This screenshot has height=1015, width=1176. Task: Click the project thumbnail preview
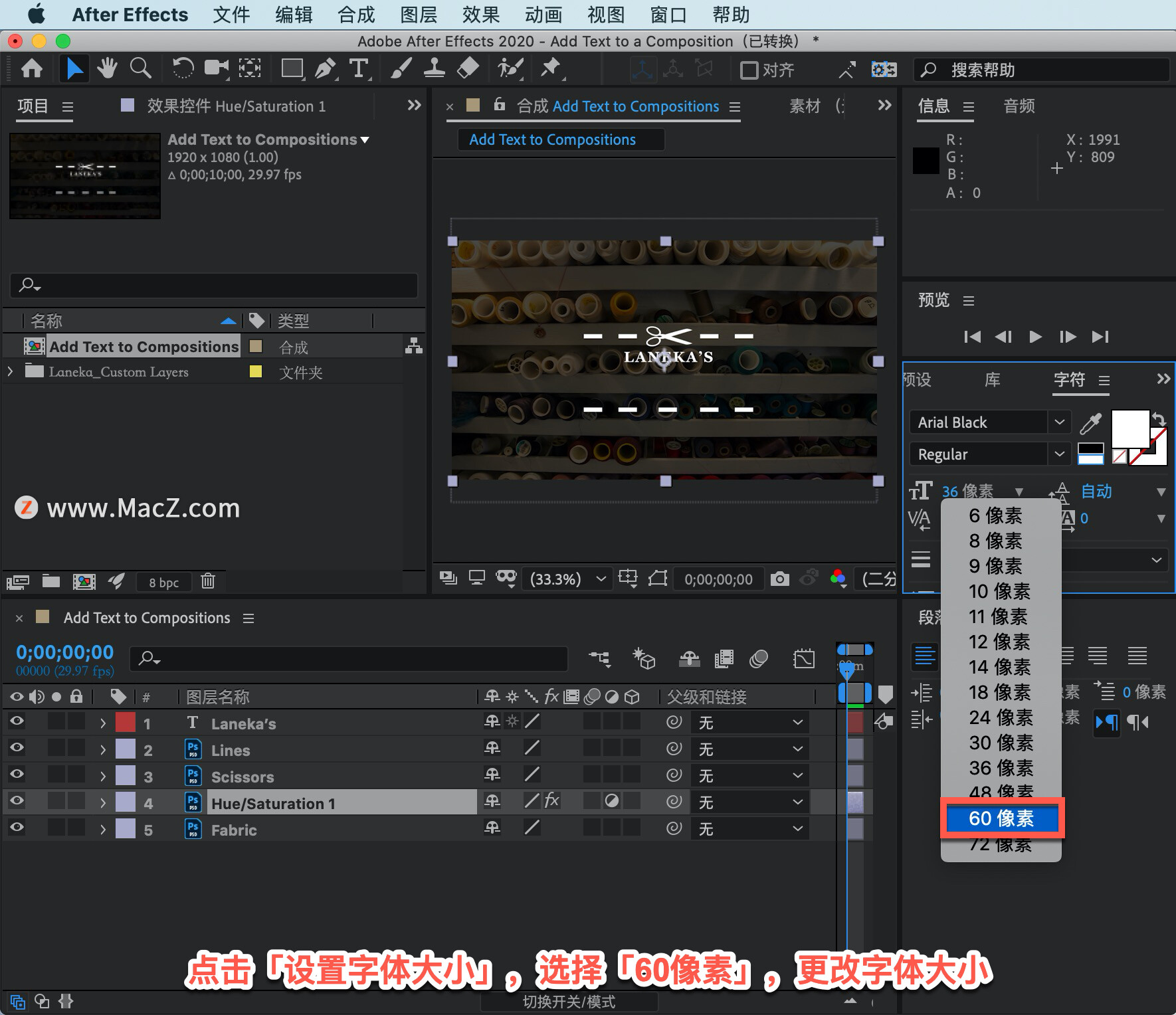pyautogui.click(x=85, y=176)
